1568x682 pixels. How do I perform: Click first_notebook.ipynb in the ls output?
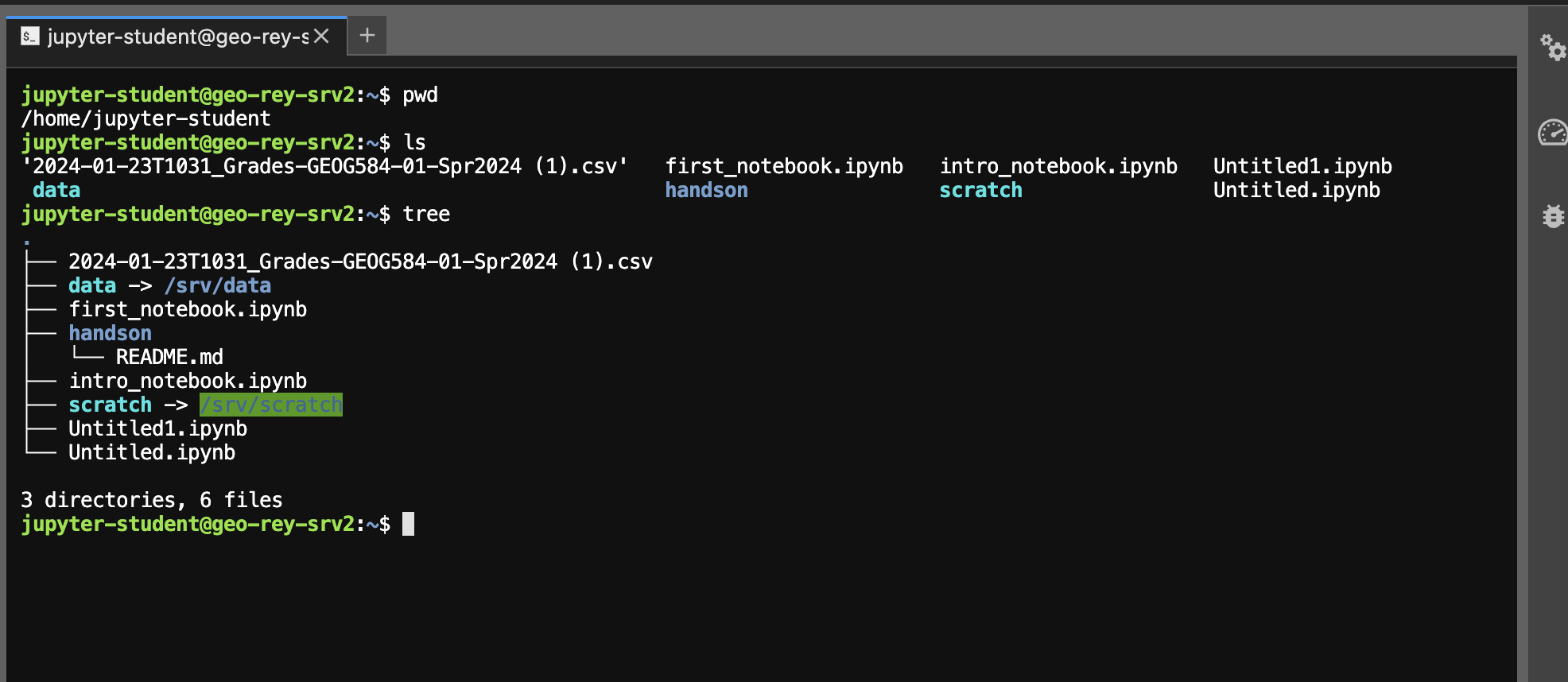(784, 166)
